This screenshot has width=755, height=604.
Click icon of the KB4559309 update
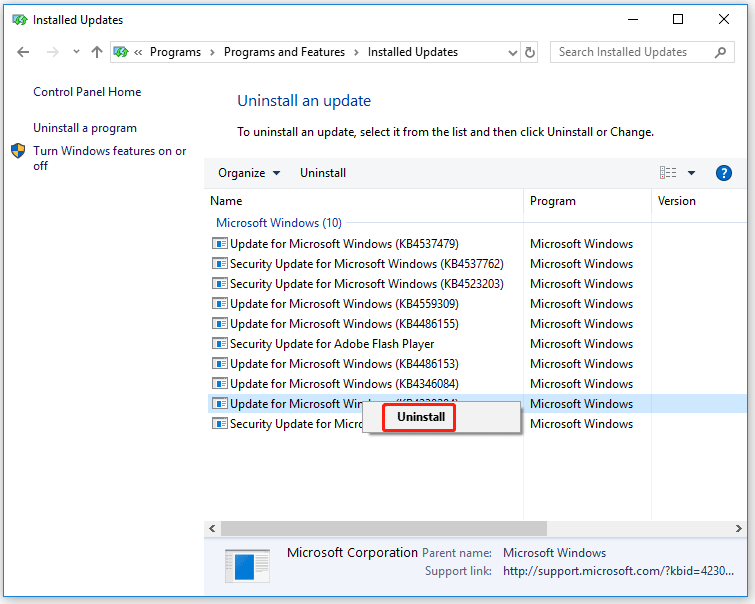(220, 304)
